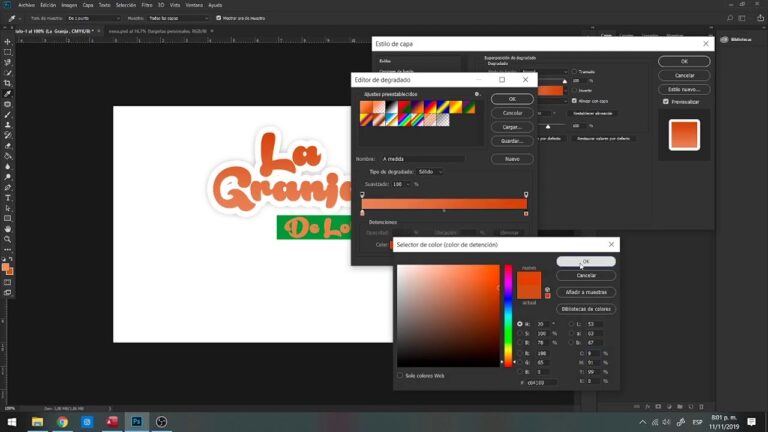
Task: Select the Eraser tool
Action: click(x=7, y=146)
